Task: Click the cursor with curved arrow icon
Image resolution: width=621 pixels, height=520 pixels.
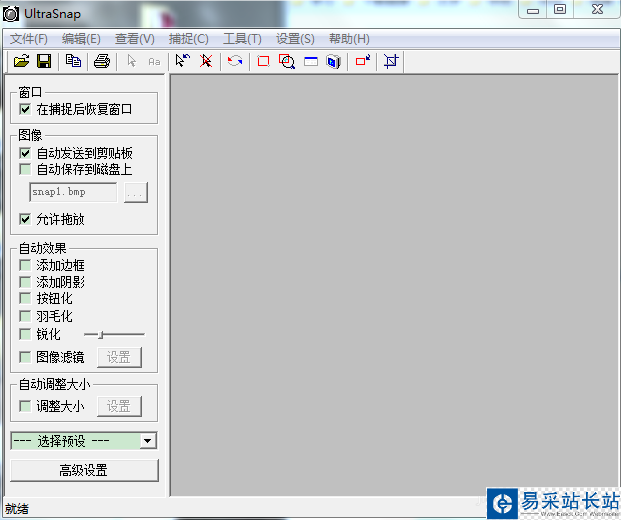Action: 183,61
